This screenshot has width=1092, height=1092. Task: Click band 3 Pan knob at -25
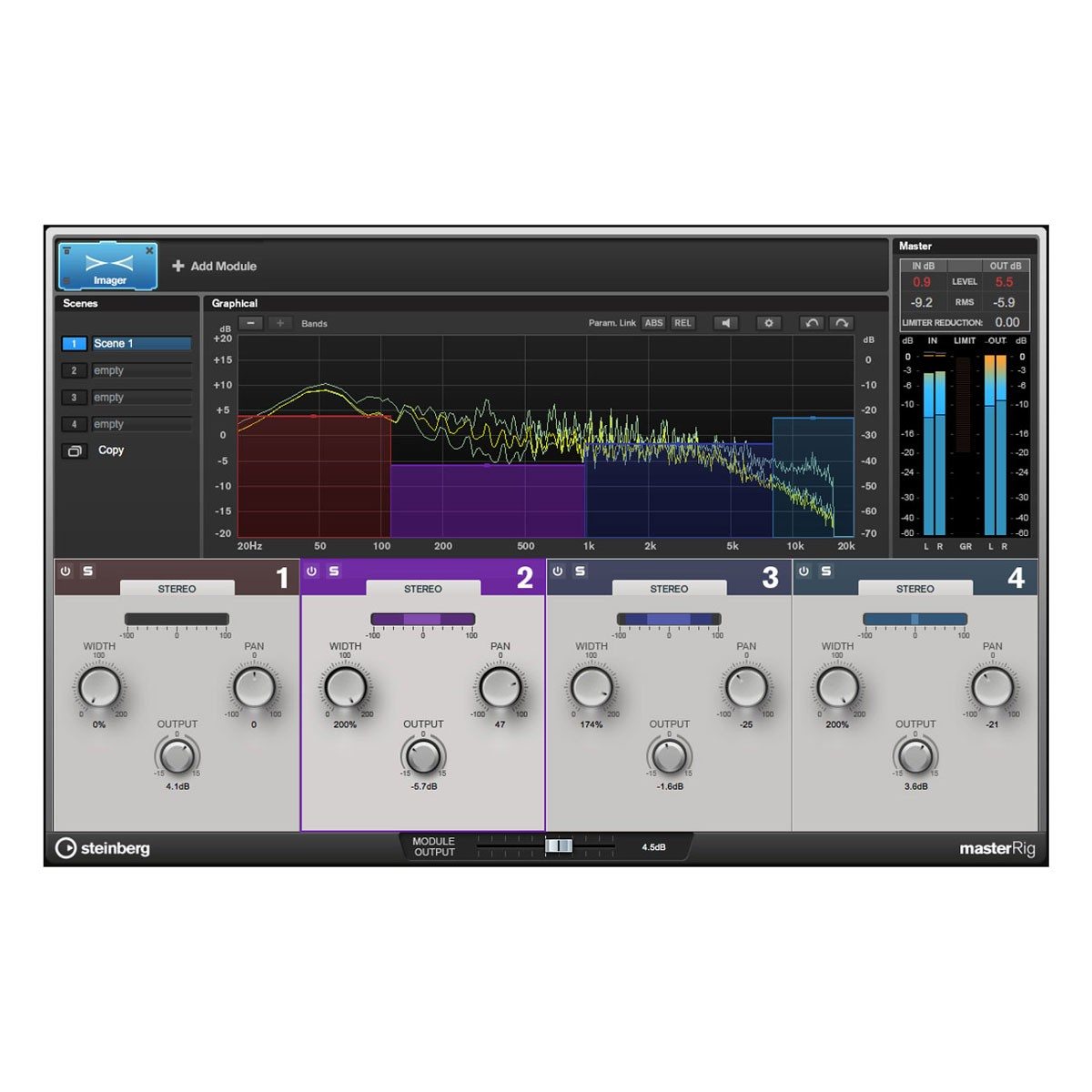746,687
